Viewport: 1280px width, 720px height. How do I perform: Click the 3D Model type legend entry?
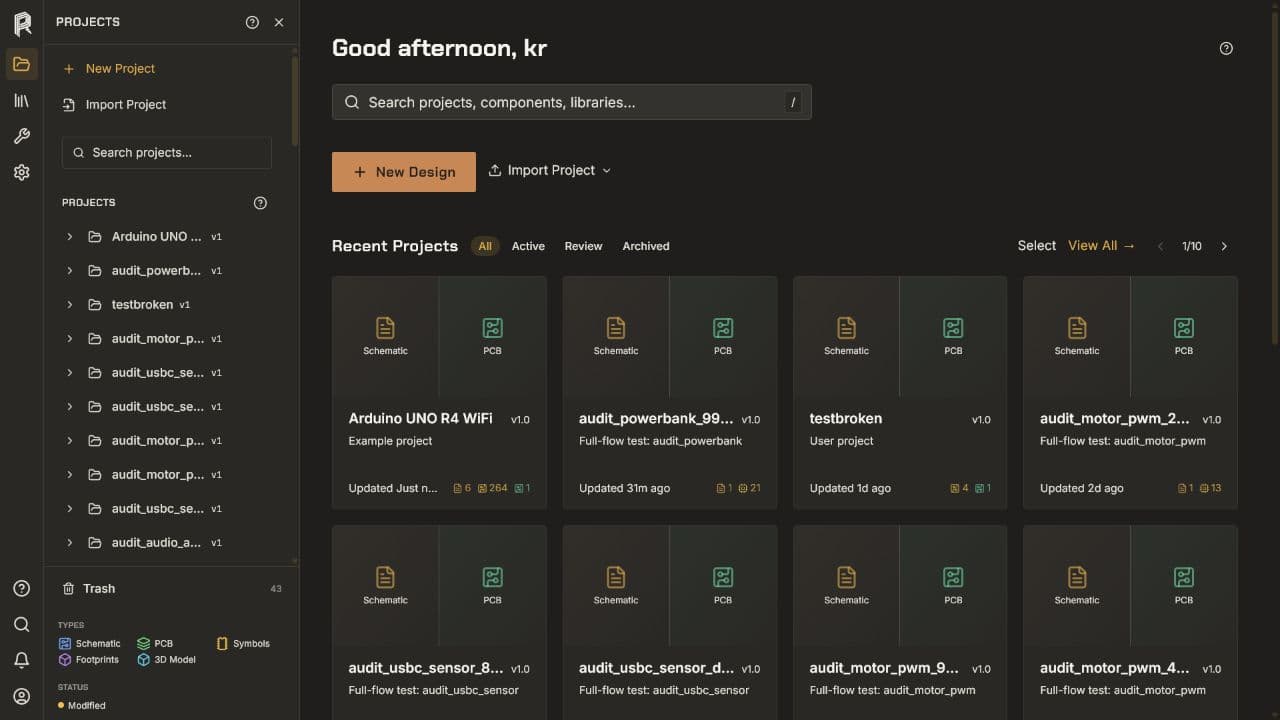click(167, 660)
